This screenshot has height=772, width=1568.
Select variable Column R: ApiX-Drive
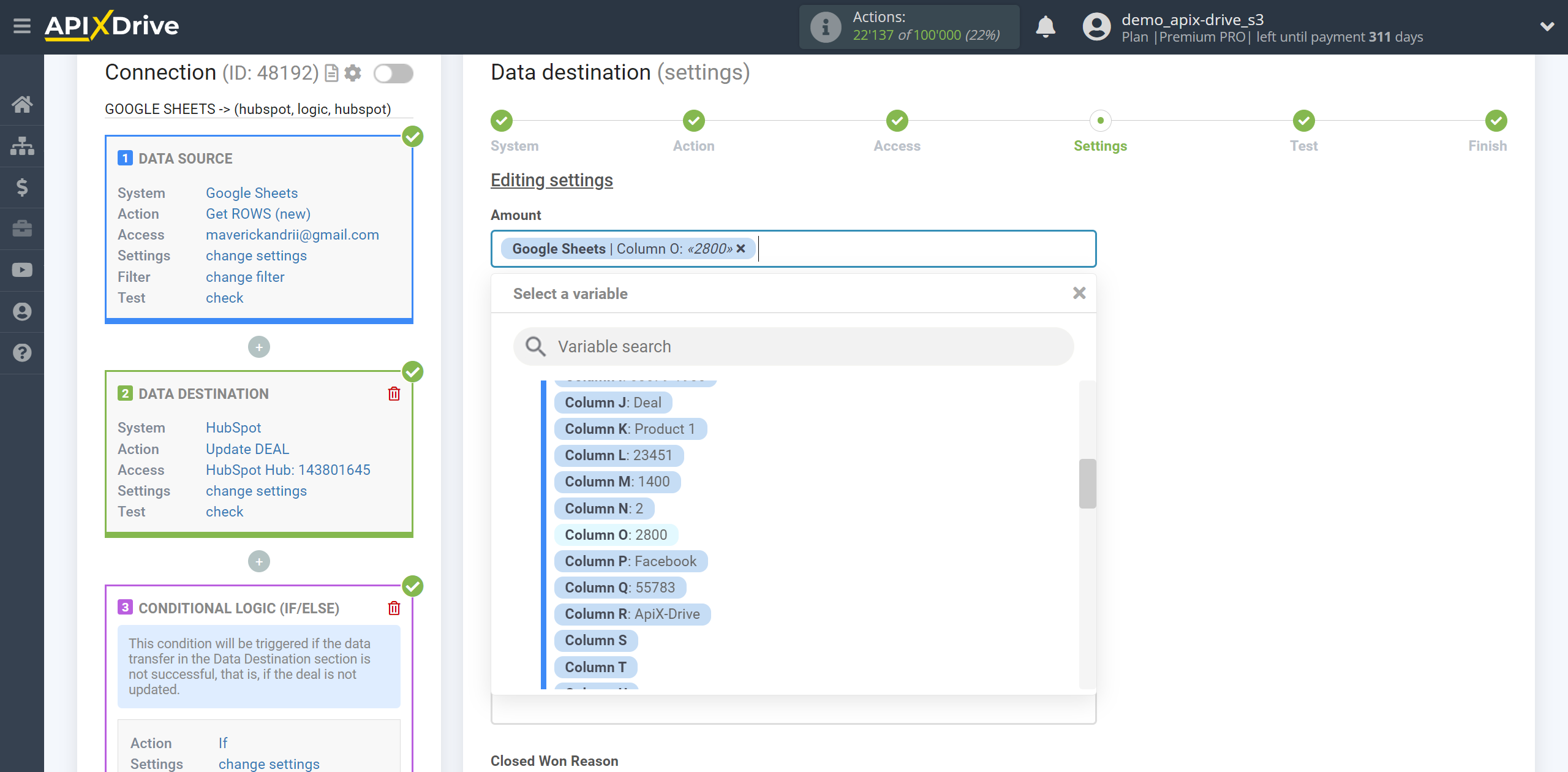632,614
